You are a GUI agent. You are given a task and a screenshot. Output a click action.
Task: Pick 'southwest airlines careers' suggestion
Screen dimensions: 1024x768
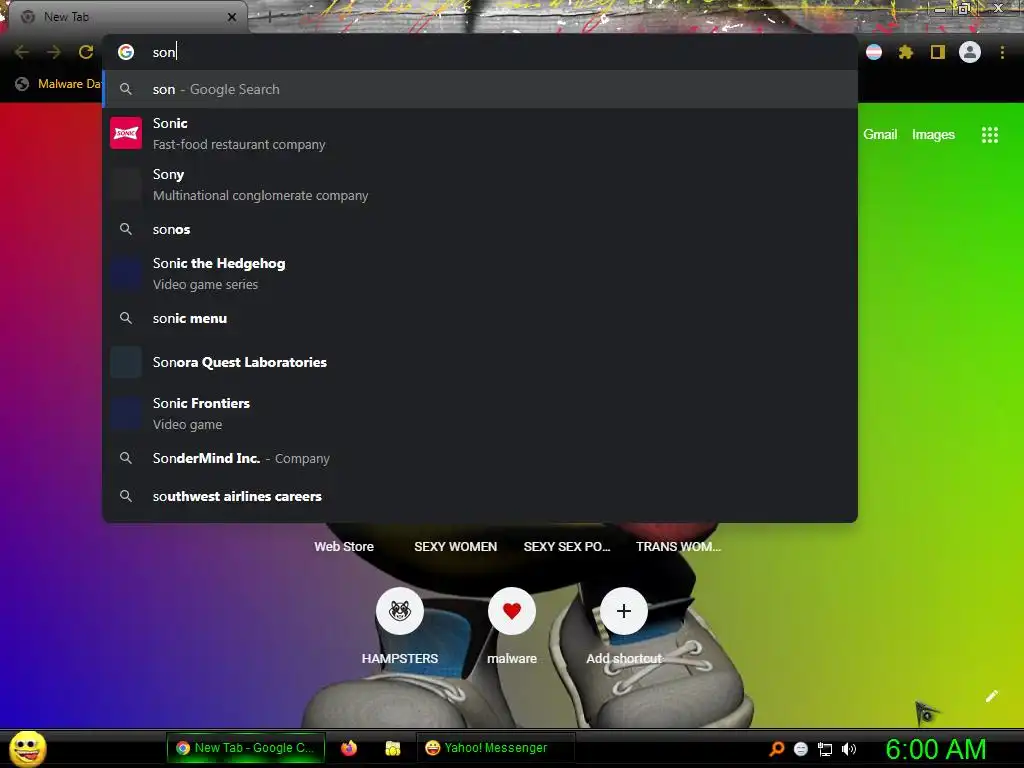480,496
